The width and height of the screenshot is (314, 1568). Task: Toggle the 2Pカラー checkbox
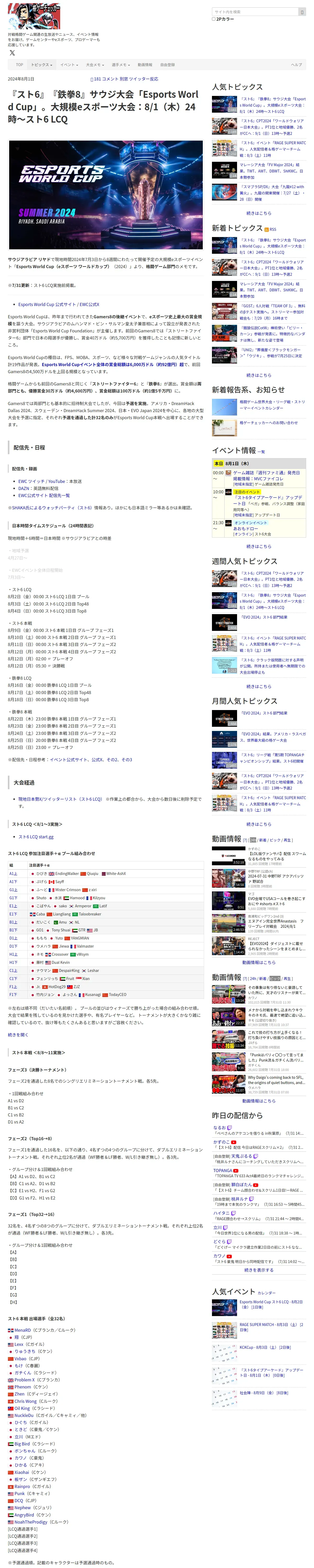[x=214, y=19]
